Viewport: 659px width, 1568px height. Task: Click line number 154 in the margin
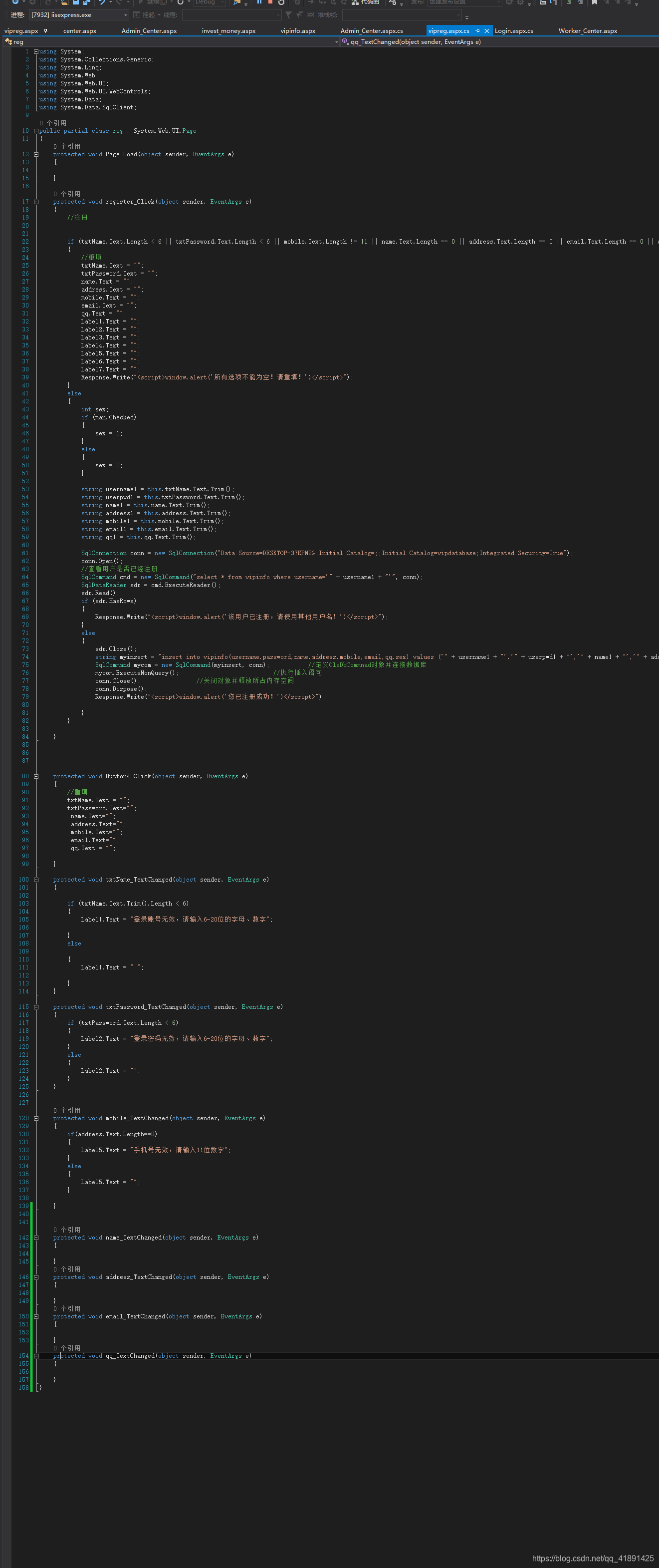[24, 1357]
